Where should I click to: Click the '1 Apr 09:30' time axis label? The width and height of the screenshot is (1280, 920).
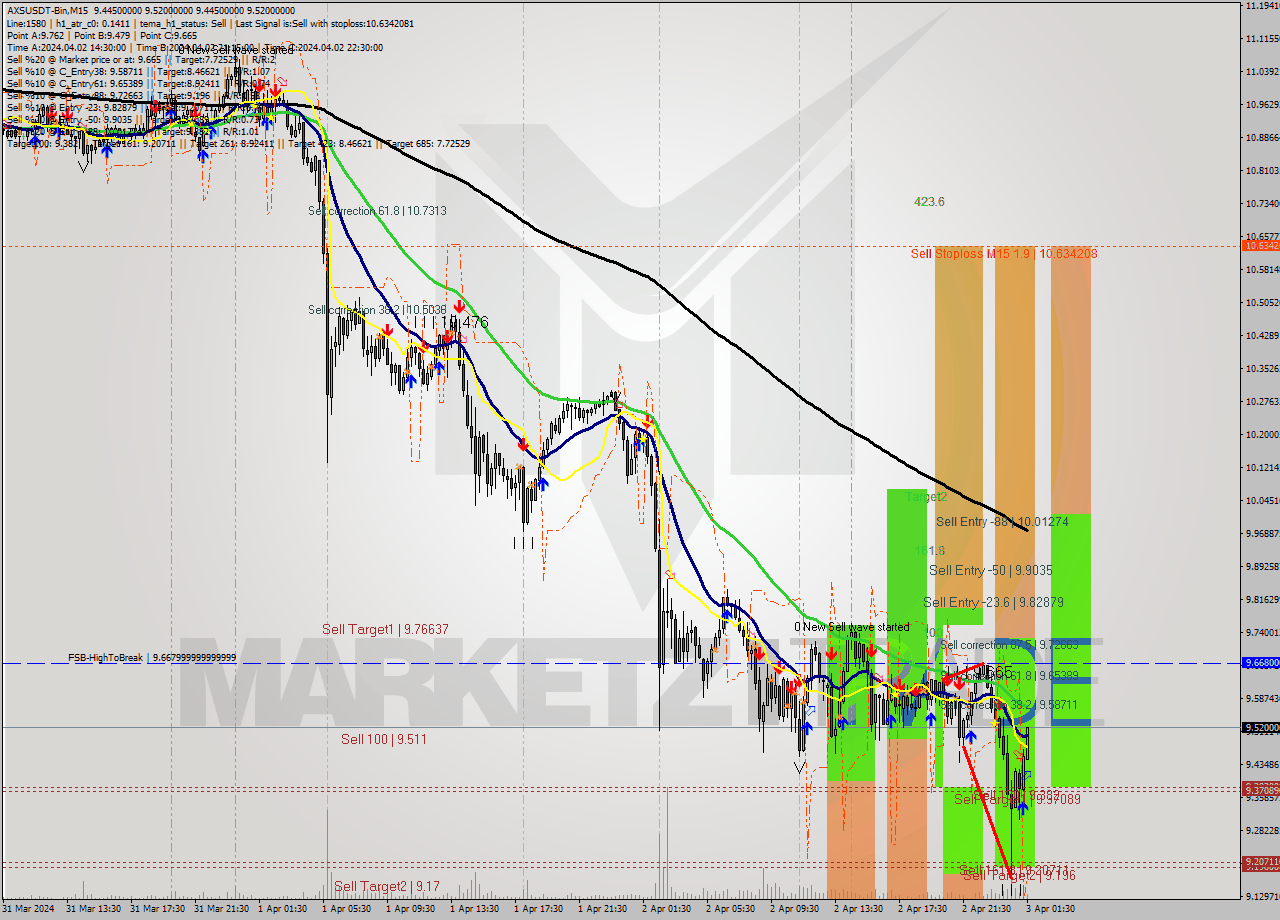click(410, 909)
